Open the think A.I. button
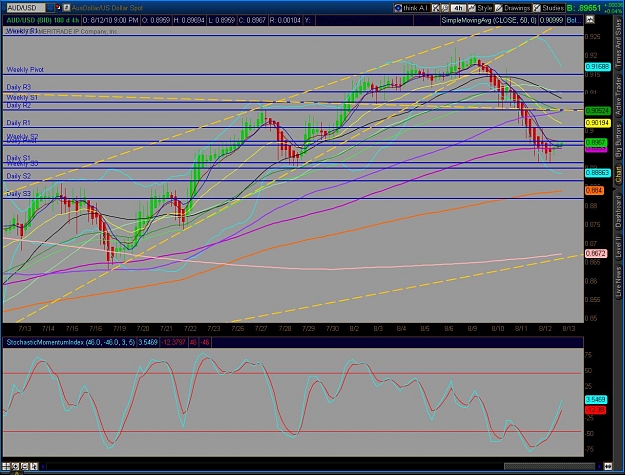This screenshot has height=475, width=625. tap(412, 8)
